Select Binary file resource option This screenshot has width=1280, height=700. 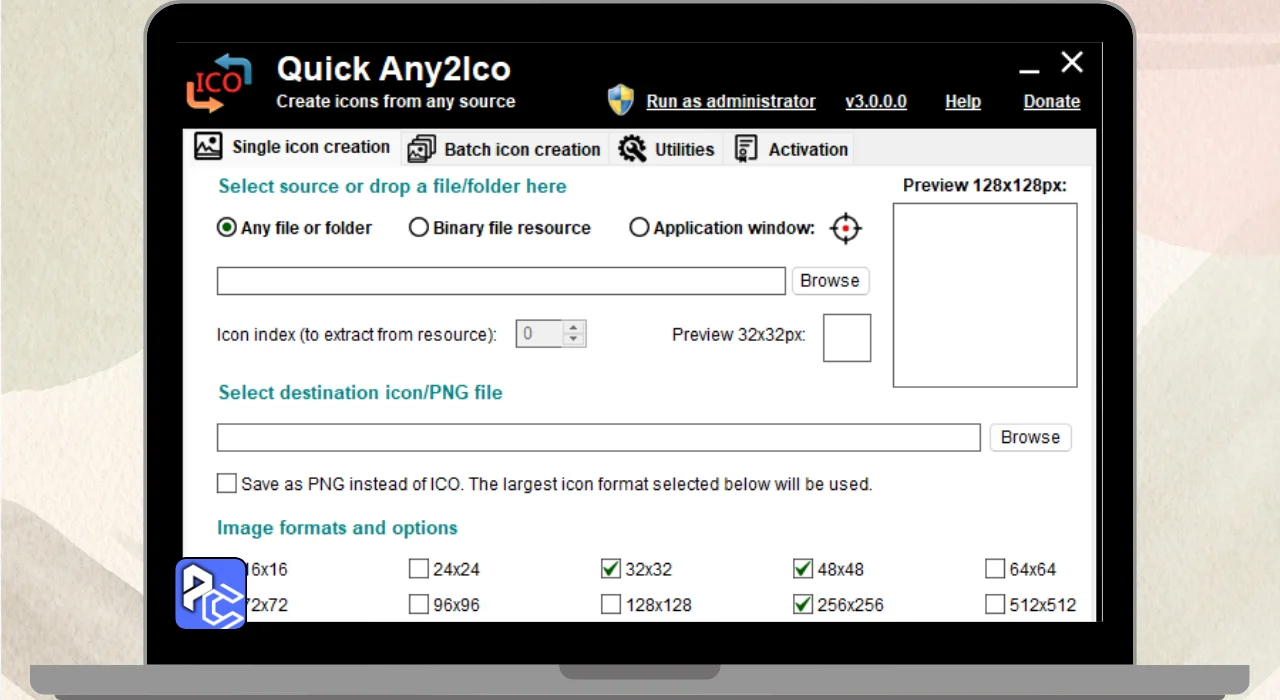click(500, 228)
